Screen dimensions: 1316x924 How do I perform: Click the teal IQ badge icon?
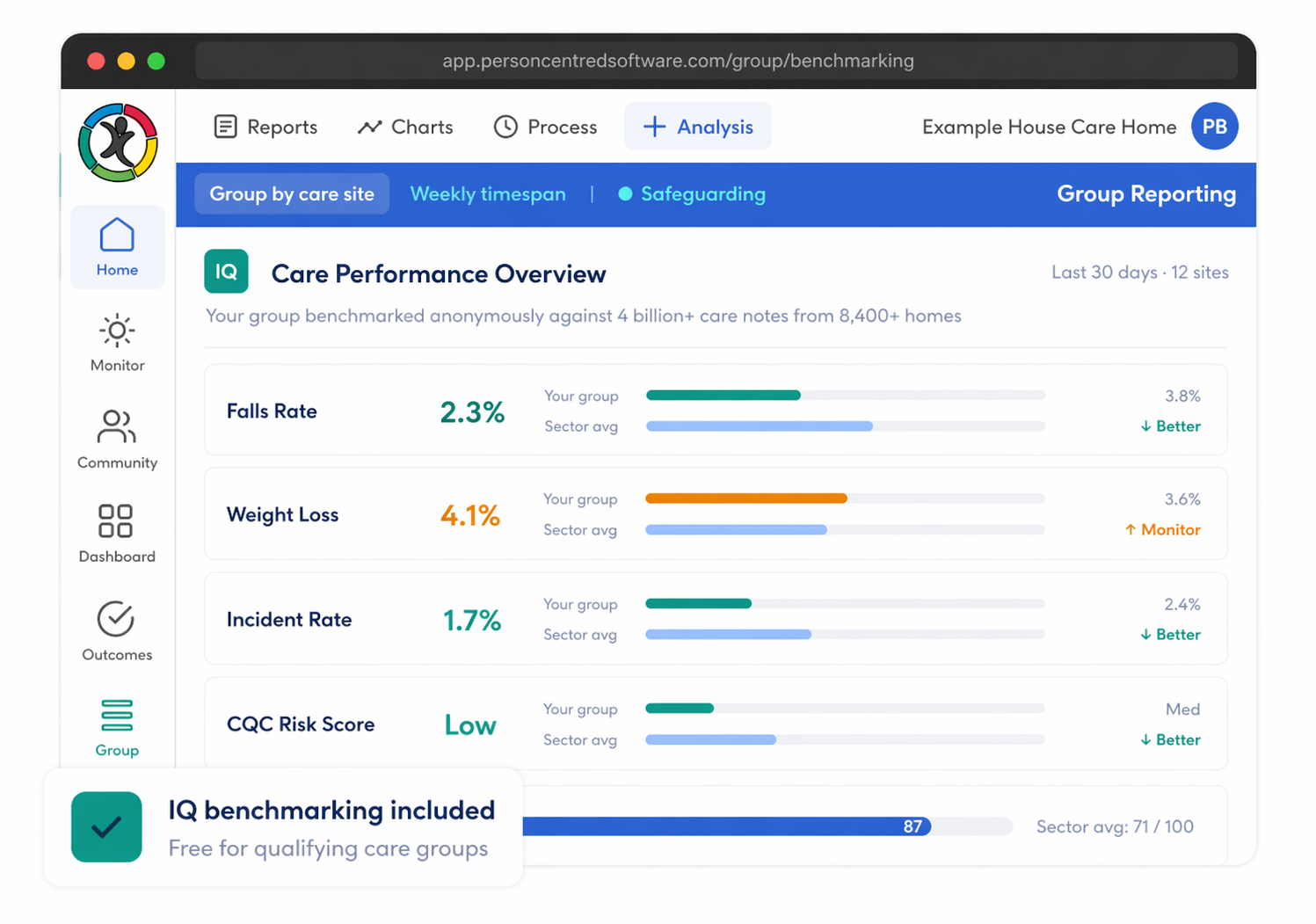pyautogui.click(x=226, y=272)
